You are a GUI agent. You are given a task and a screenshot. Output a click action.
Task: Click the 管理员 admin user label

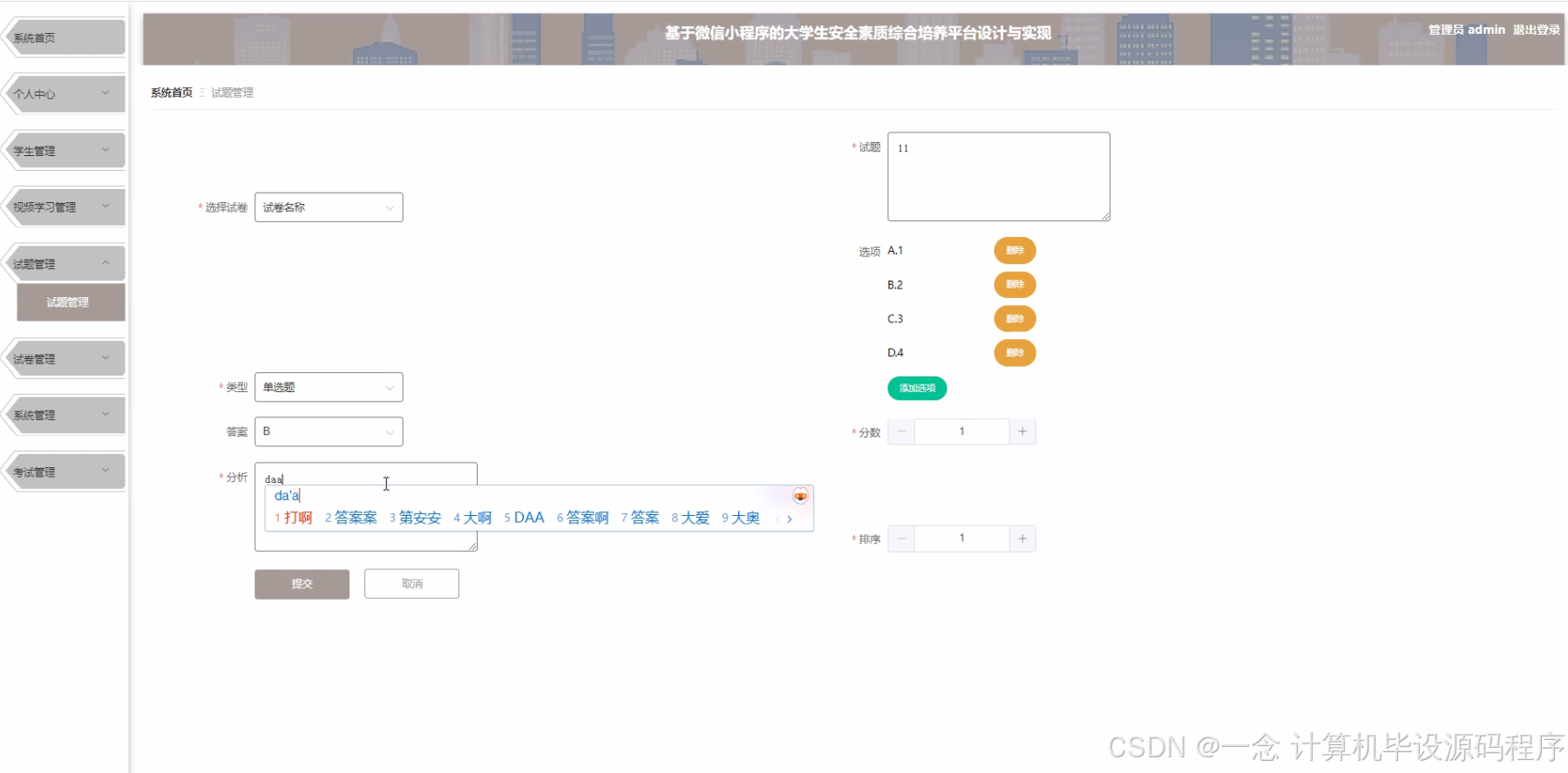1466,30
